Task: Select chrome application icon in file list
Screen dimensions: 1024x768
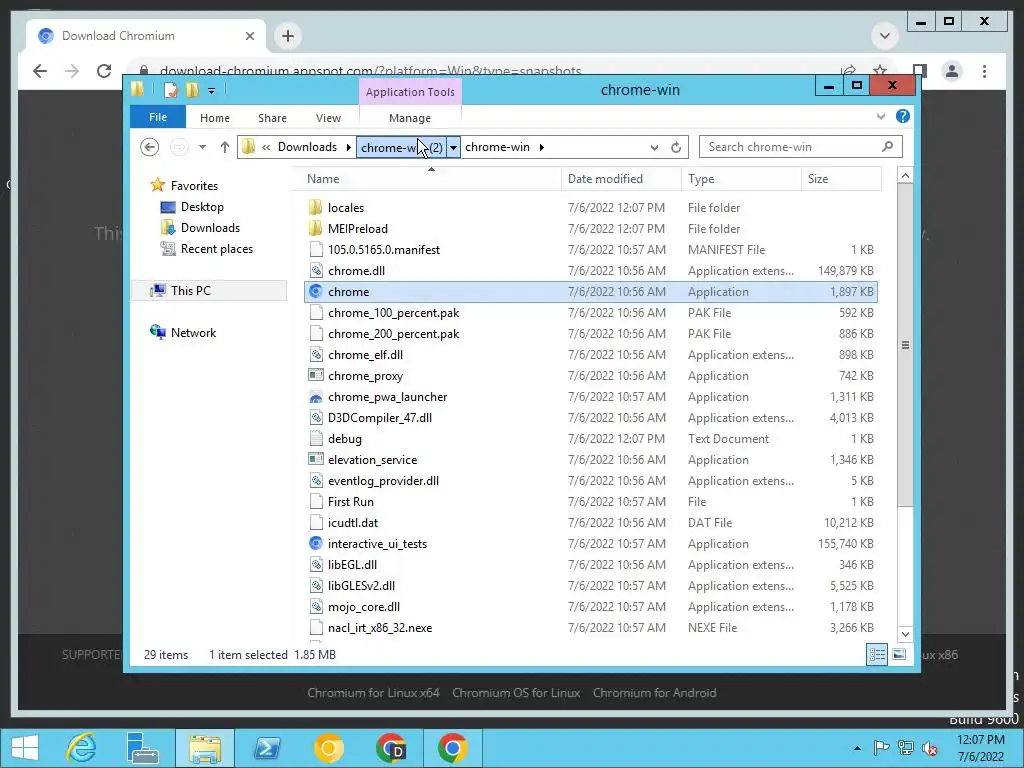Action: tap(315, 291)
